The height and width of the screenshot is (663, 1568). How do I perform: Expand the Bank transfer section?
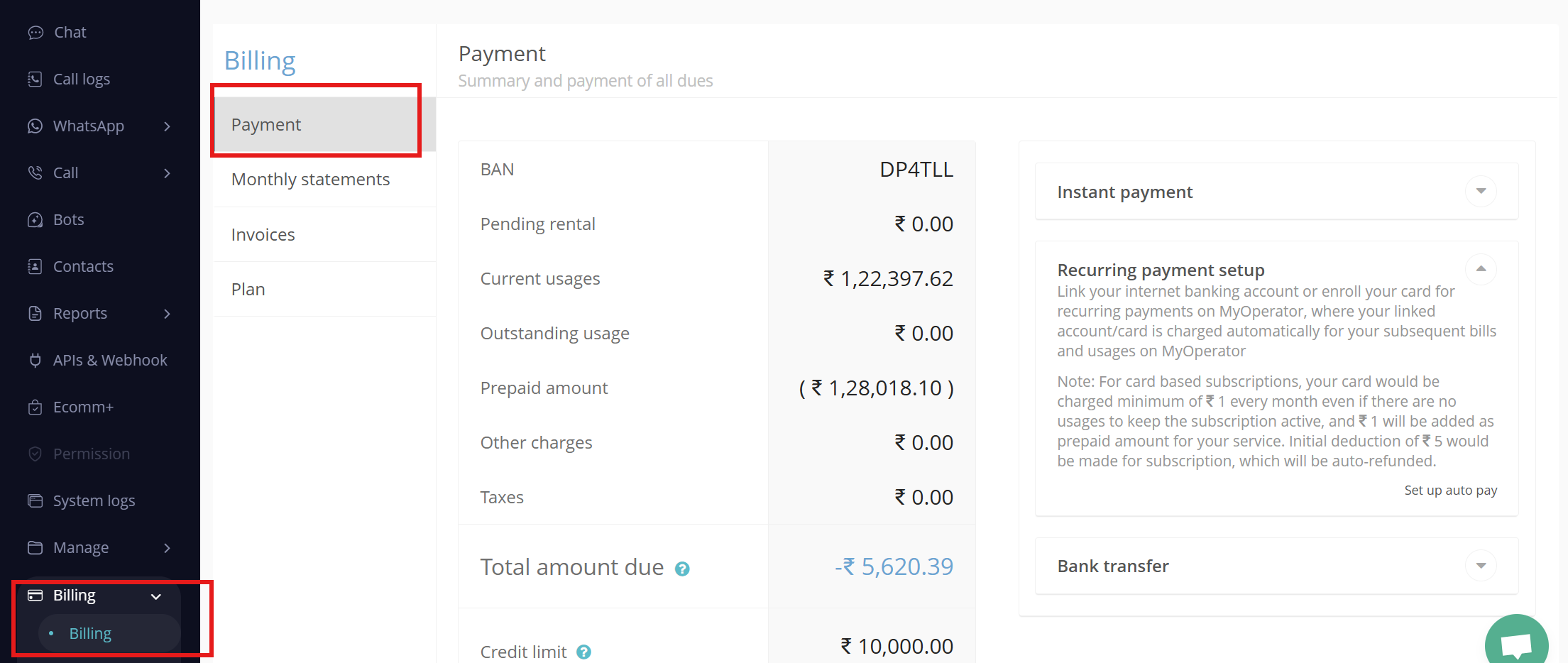(1481, 565)
